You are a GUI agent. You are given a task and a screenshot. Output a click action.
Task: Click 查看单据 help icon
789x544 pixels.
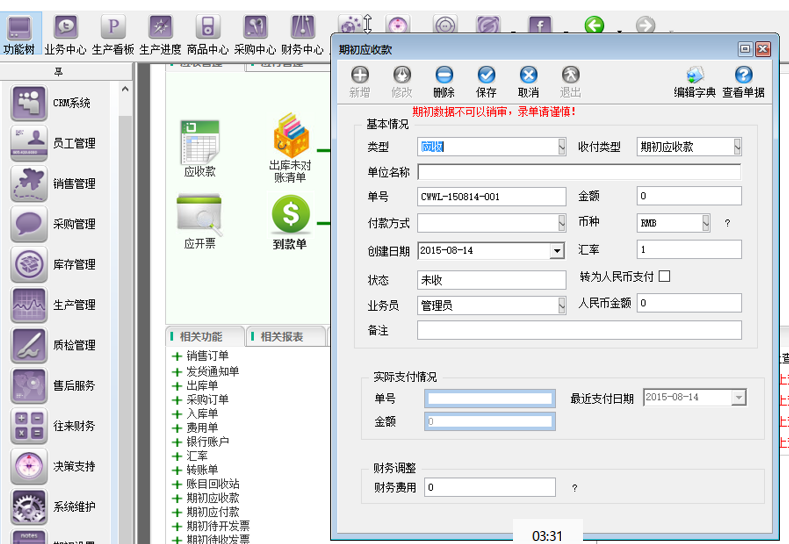(x=744, y=82)
